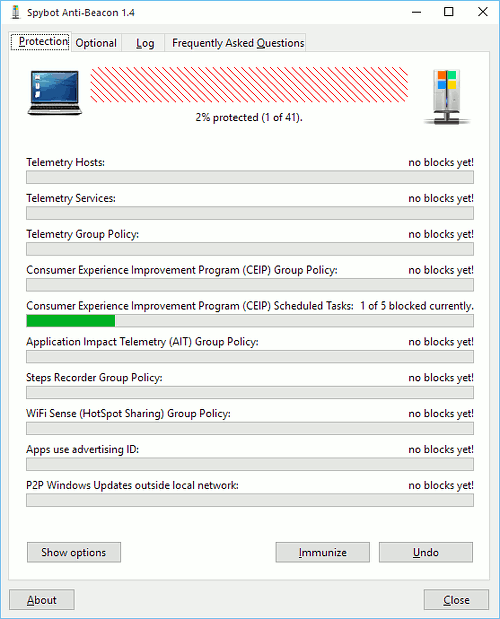Click the Close button at bottom
Image resolution: width=500 pixels, height=619 pixels.
456,600
